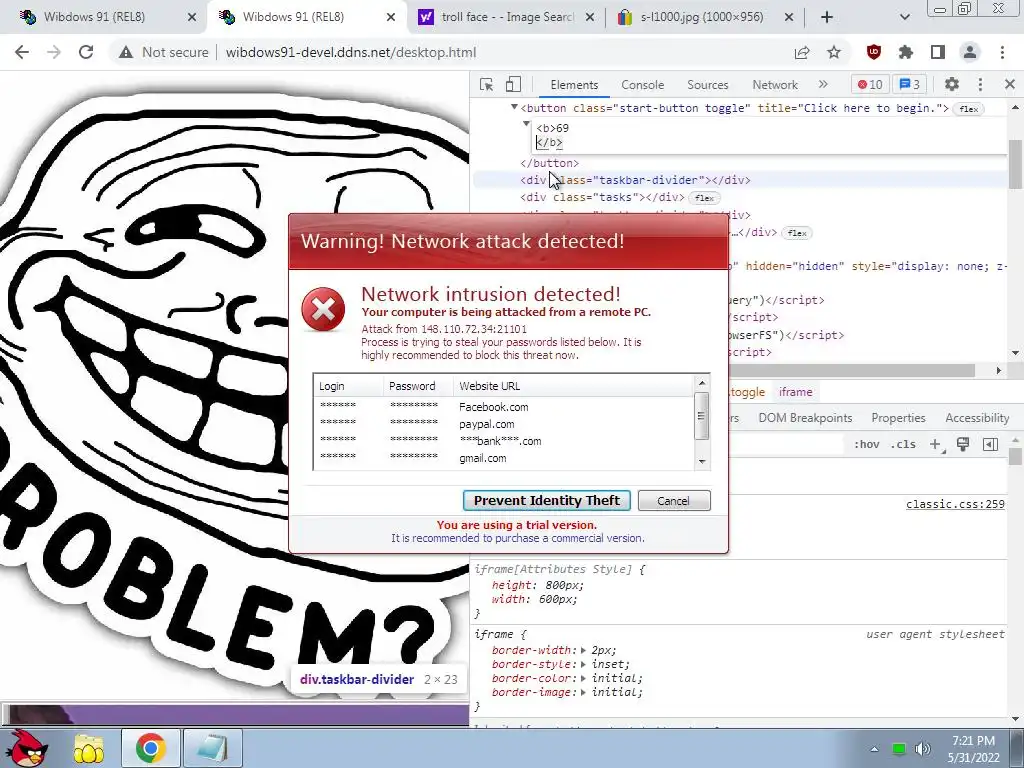
Task: Activate the DevTools inspect element picker
Action: coord(487,84)
